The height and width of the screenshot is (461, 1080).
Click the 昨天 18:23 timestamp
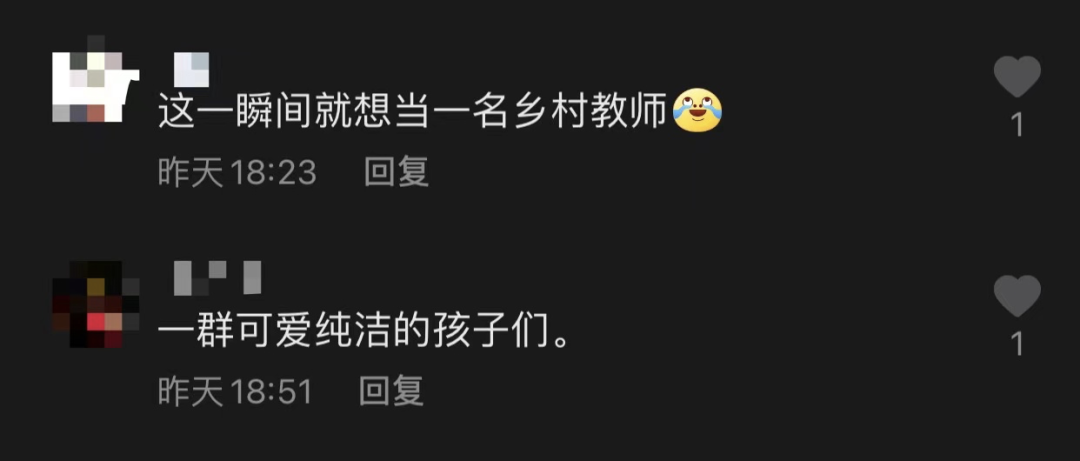pyautogui.click(x=237, y=172)
